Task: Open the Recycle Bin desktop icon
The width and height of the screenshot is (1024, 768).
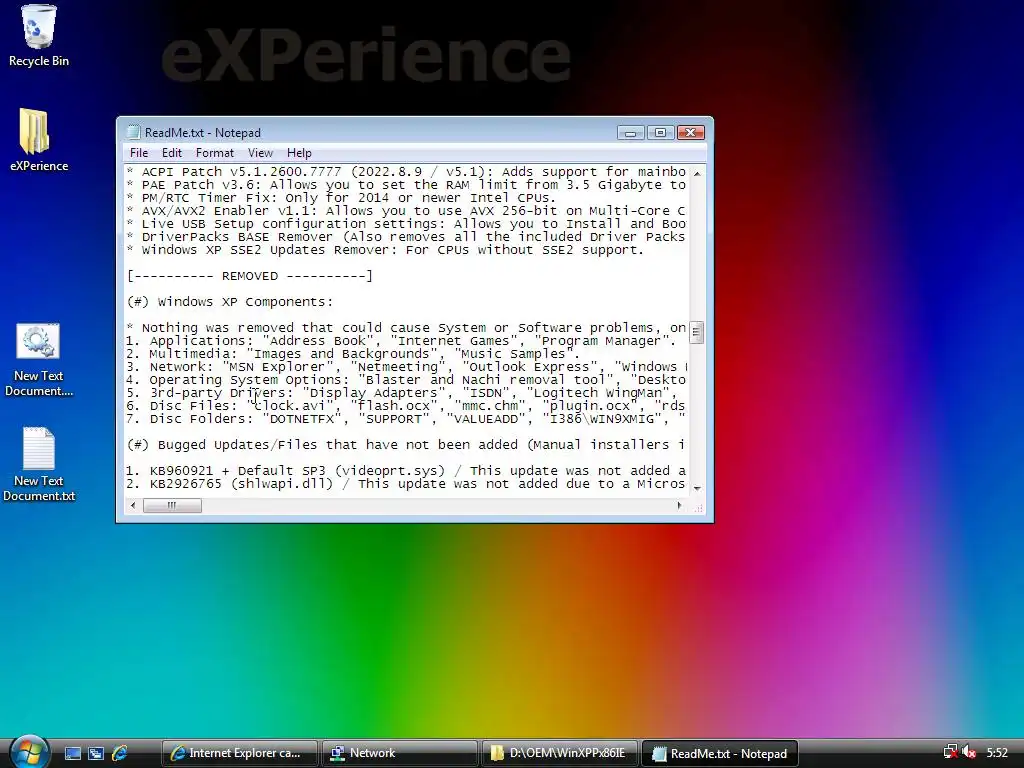Action: (x=39, y=36)
